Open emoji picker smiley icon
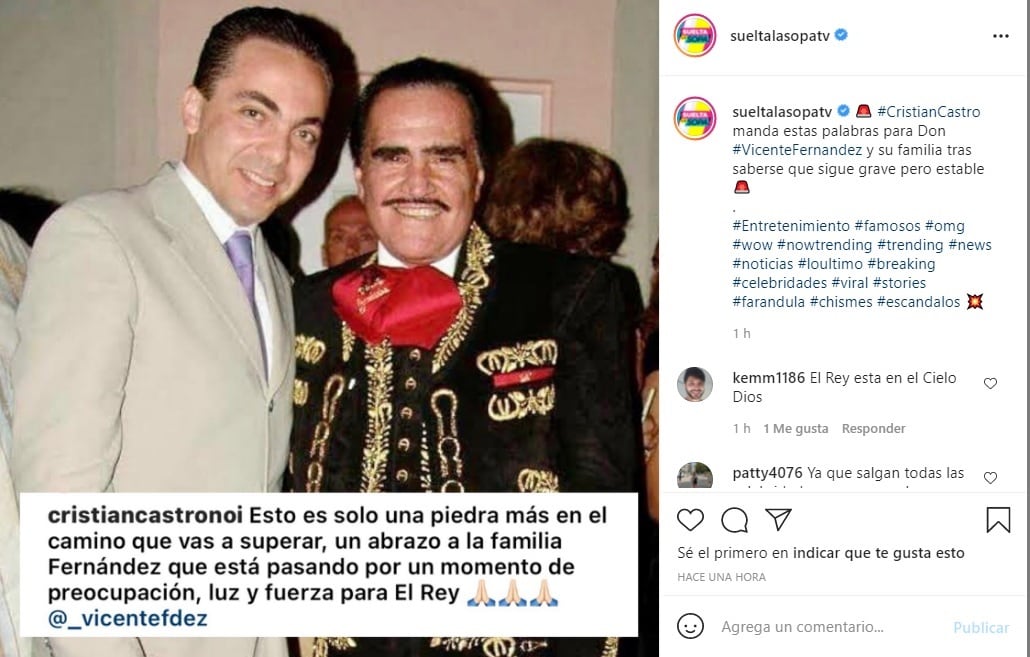The height and width of the screenshot is (657, 1030). [x=690, y=626]
